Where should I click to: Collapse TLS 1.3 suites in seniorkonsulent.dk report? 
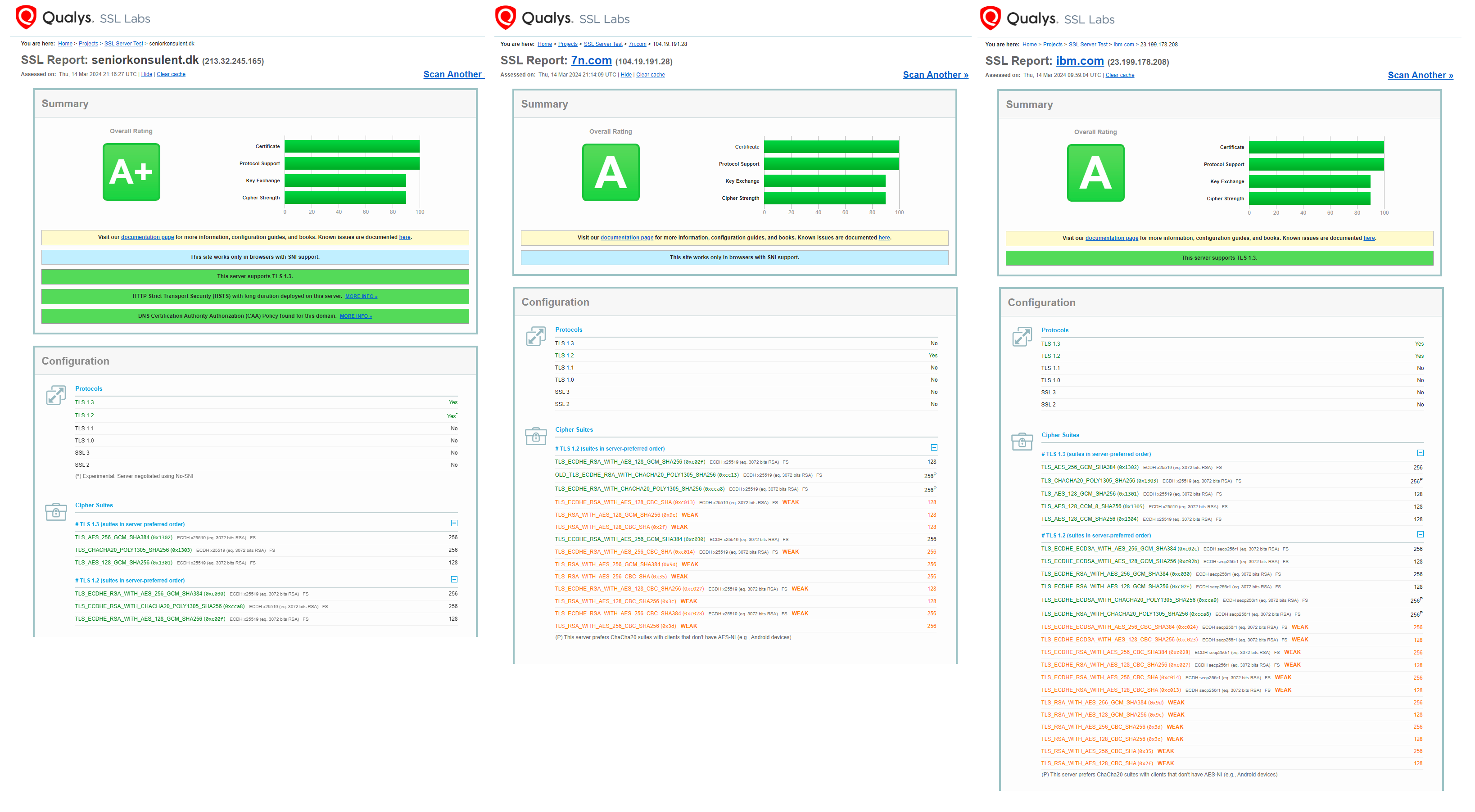[454, 523]
